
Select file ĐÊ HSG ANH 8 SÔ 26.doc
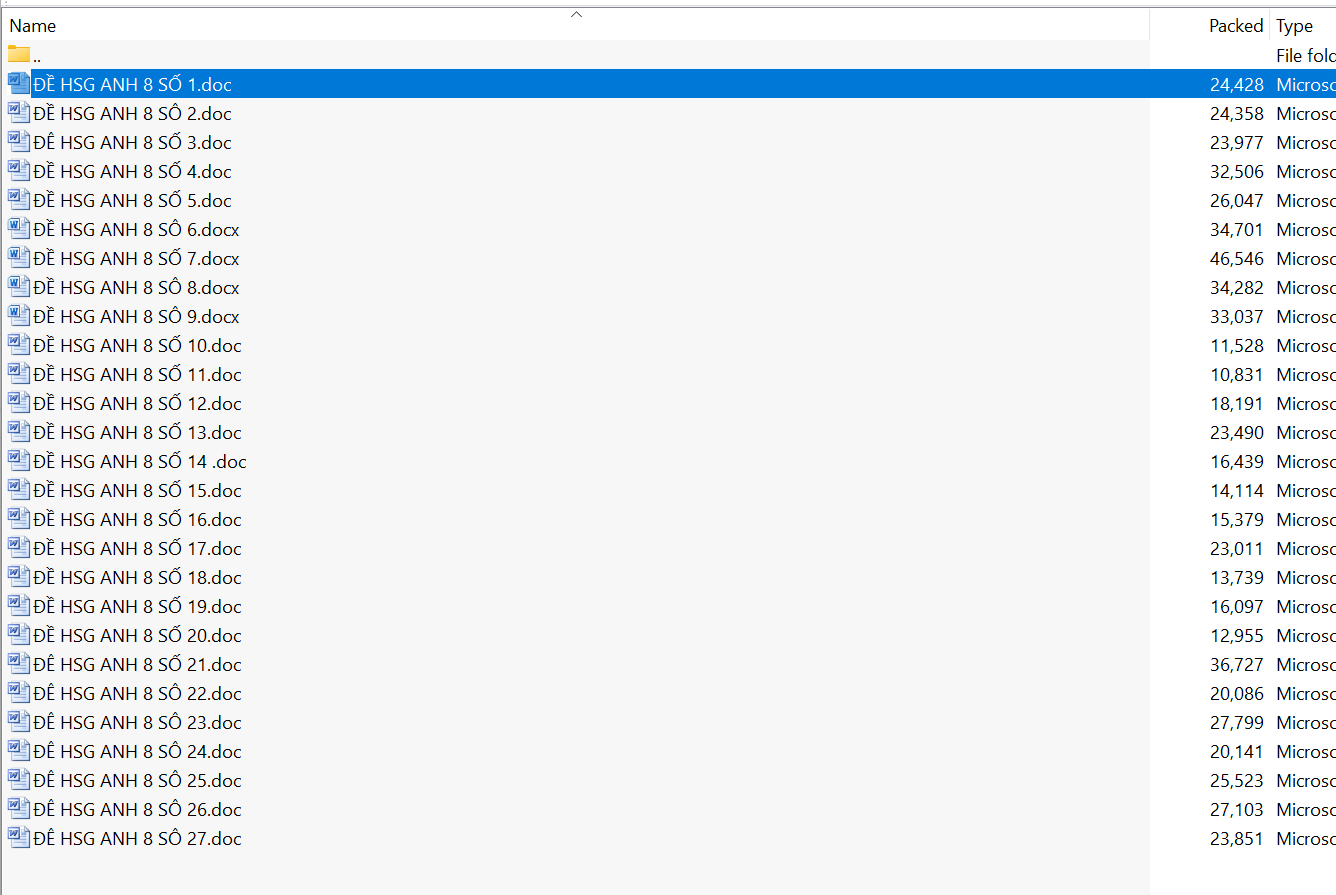[x=137, y=810]
